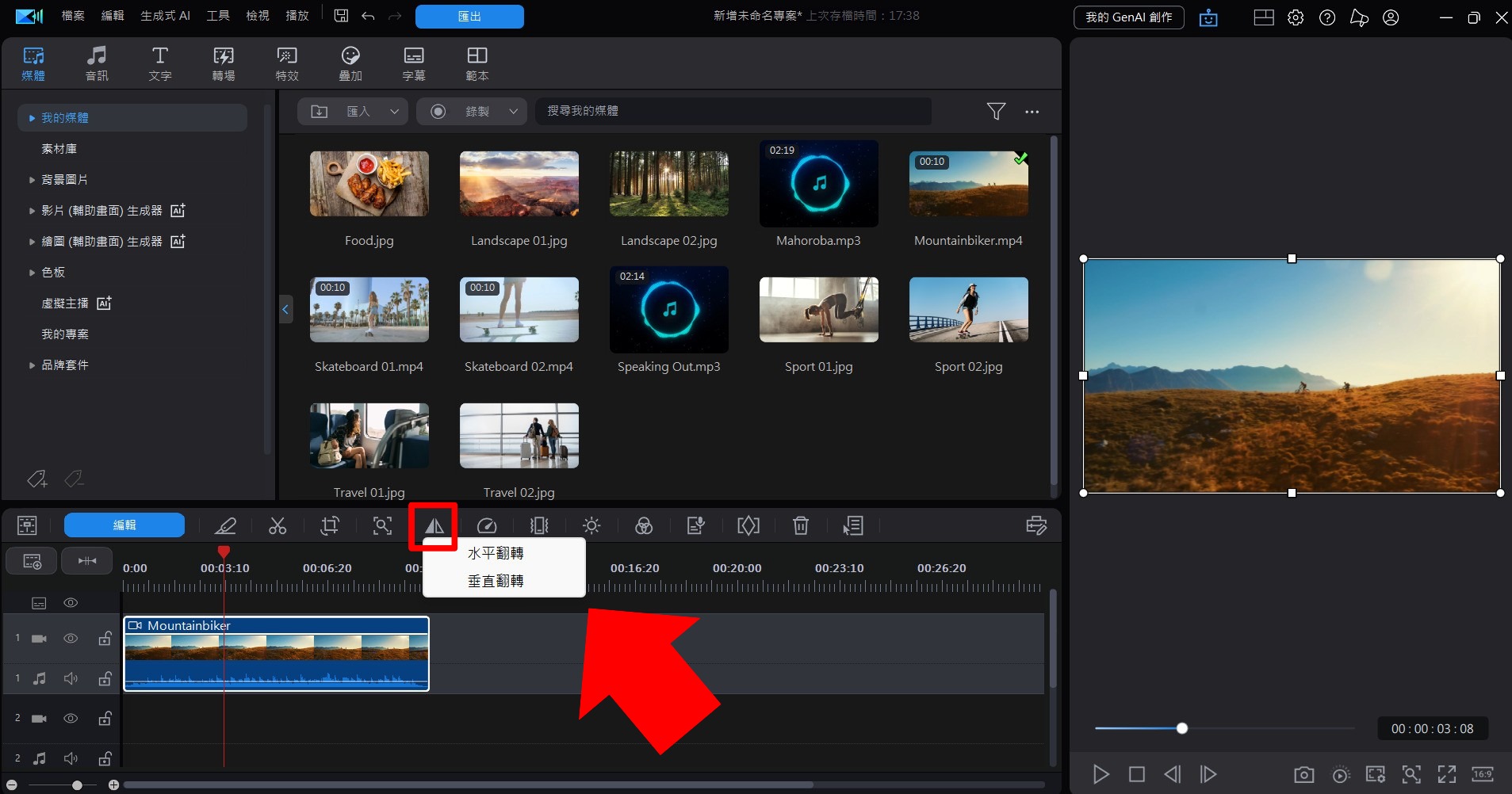Lock audio track 2
This screenshot has width=1512, height=794.
click(105, 758)
